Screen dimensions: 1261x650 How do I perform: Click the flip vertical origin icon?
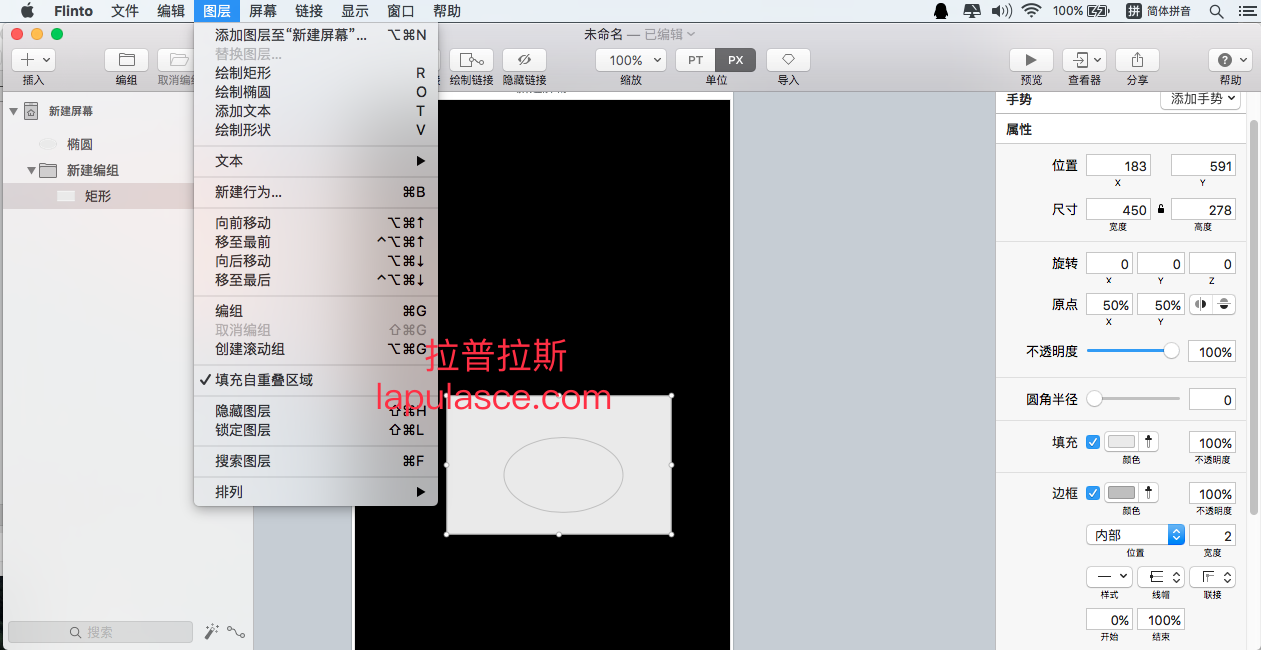pyautogui.click(x=1224, y=304)
